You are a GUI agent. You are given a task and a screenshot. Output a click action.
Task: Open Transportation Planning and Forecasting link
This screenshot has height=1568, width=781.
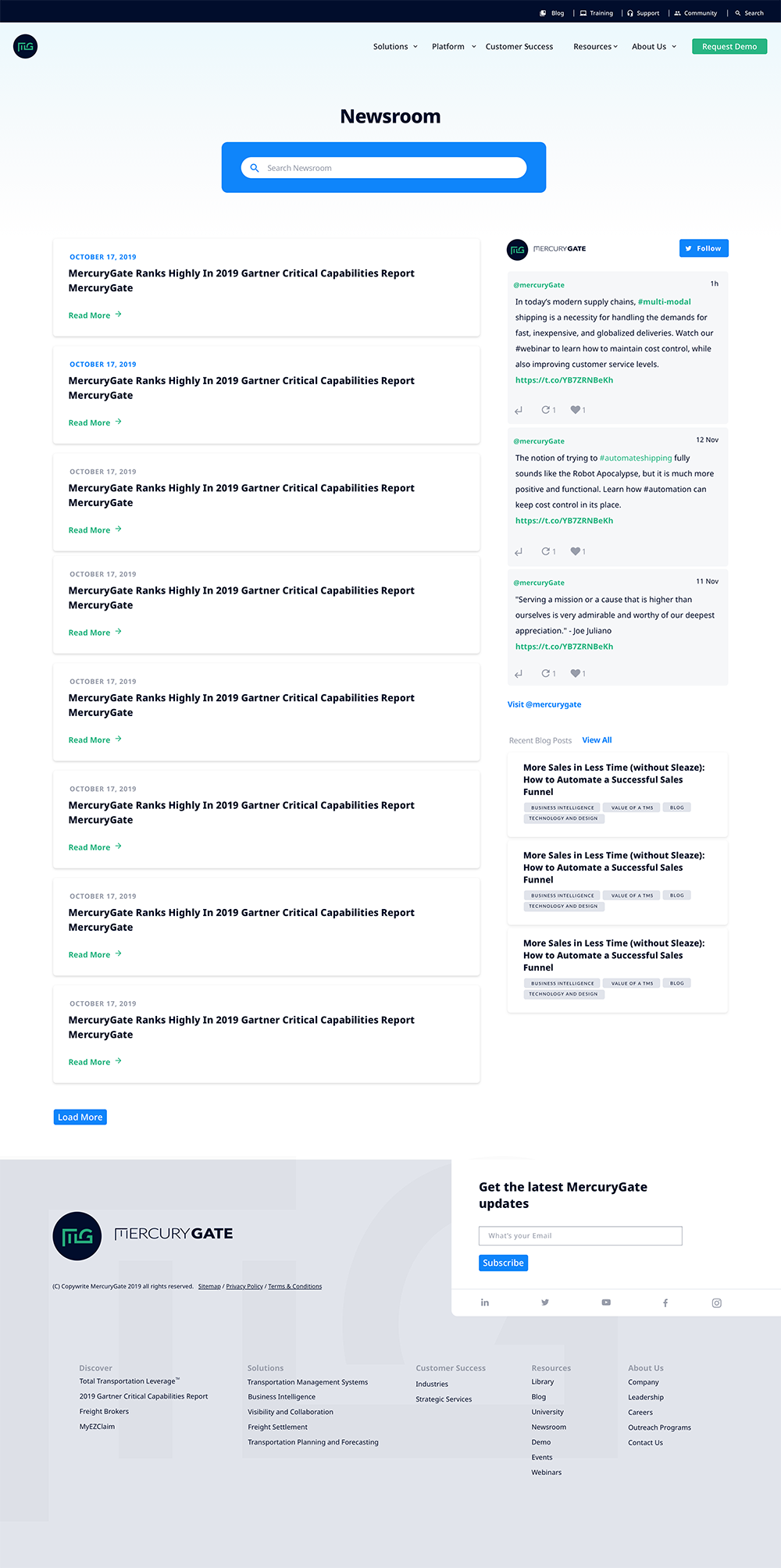(x=313, y=1442)
